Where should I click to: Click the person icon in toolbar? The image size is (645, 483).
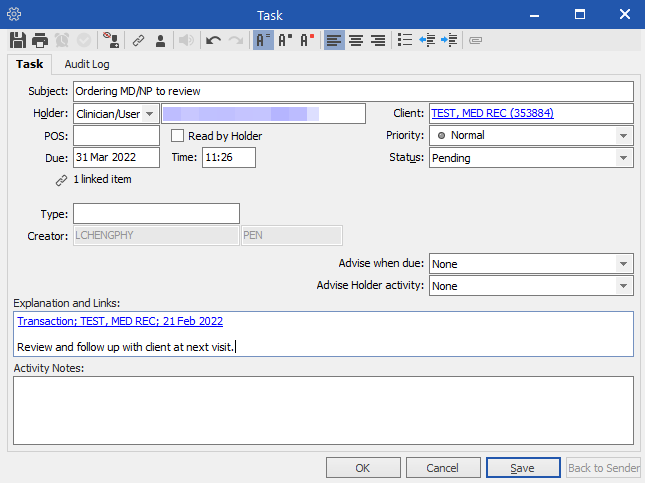[x=160, y=41]
